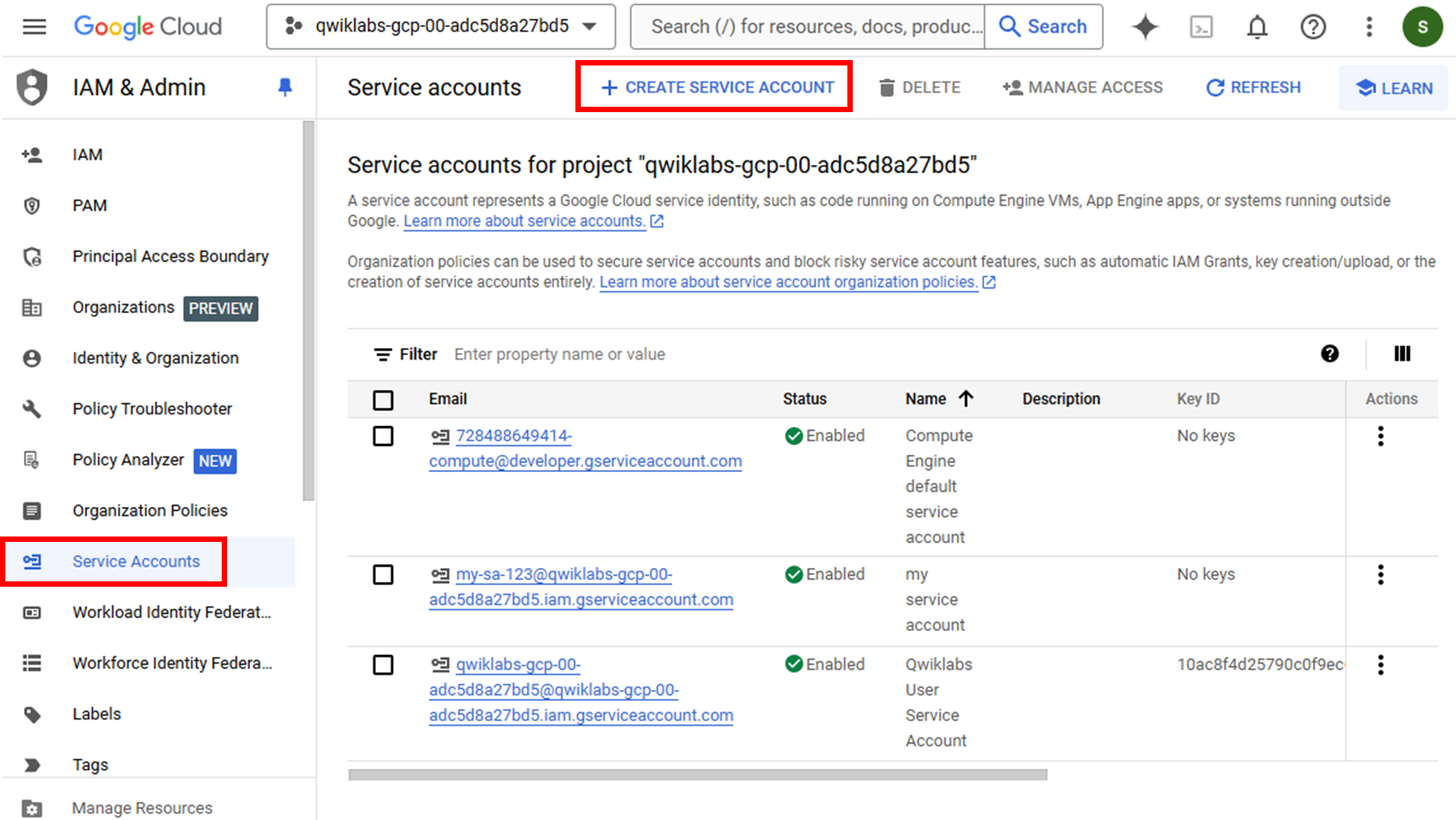This screenshot has height=820, width=1456.
Task: Toggle the select-all checkbox in table header
Action: 383,400
